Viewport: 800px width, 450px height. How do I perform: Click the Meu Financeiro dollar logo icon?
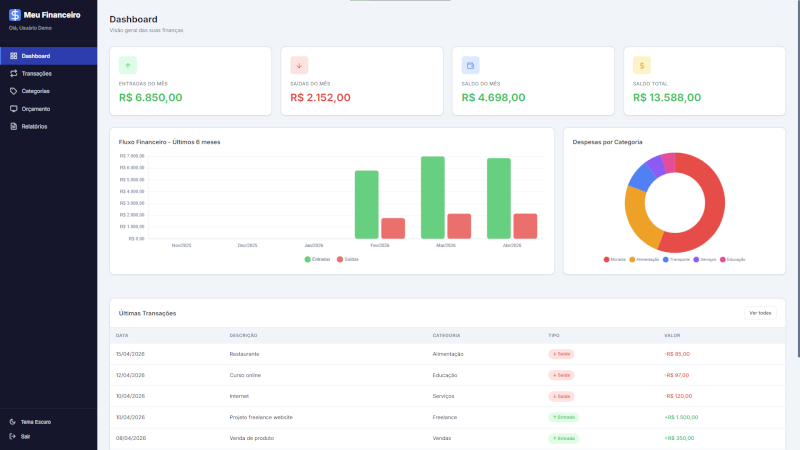click(x=15, y=15)
